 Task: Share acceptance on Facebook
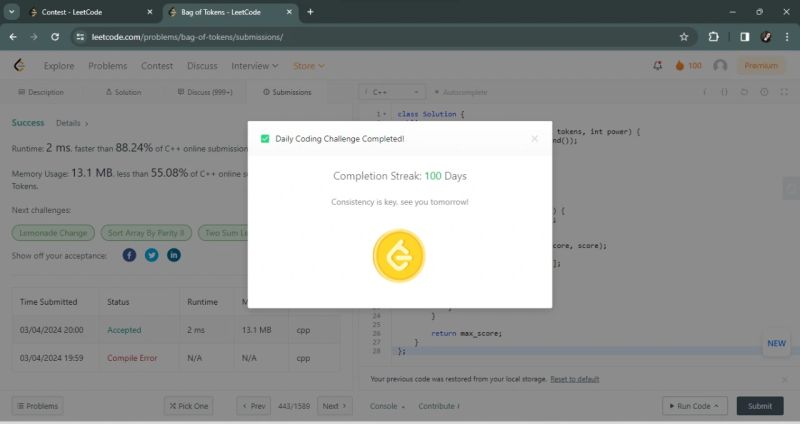coord(129,255)
